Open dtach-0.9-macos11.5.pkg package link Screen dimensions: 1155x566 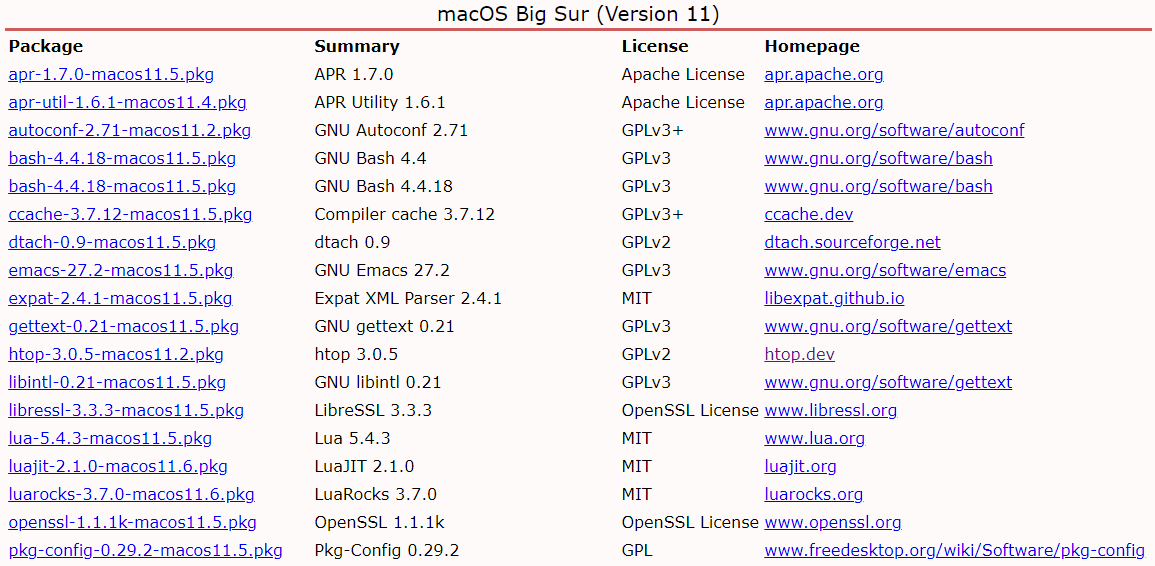tap(112, 243)
